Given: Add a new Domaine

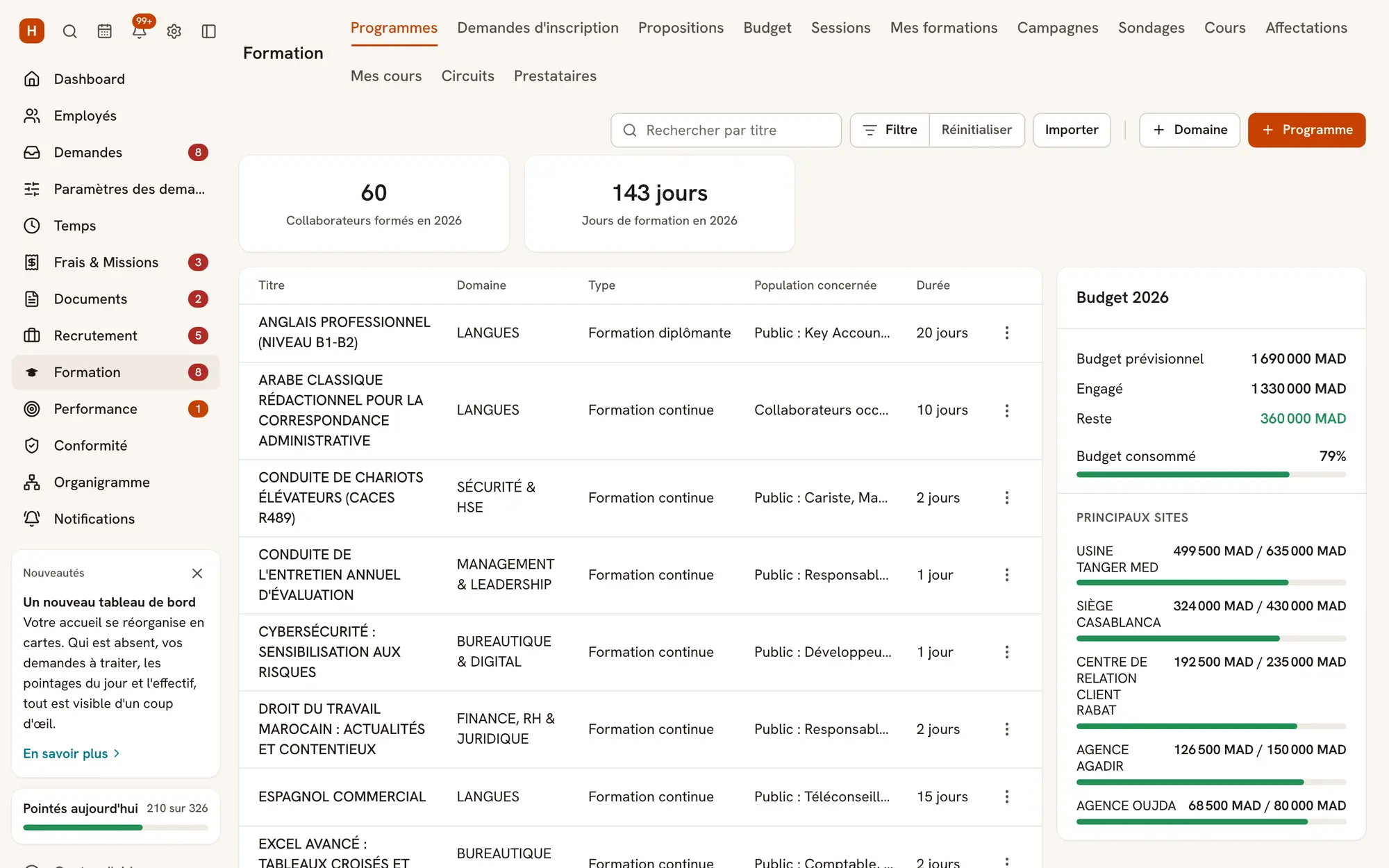Looking at the screenshot, I should point(1190,131).
